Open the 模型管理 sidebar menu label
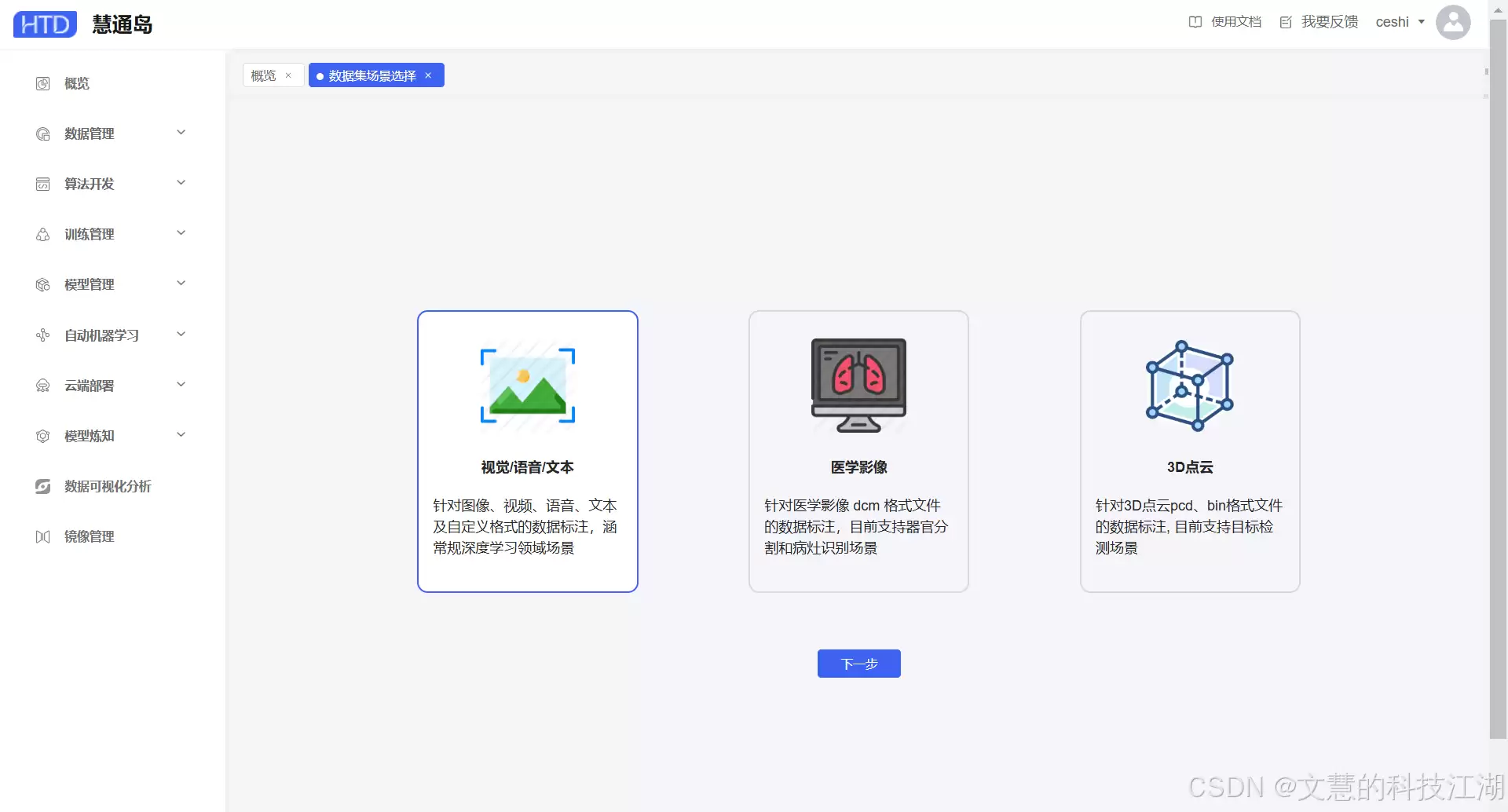 tap(90, 284)
